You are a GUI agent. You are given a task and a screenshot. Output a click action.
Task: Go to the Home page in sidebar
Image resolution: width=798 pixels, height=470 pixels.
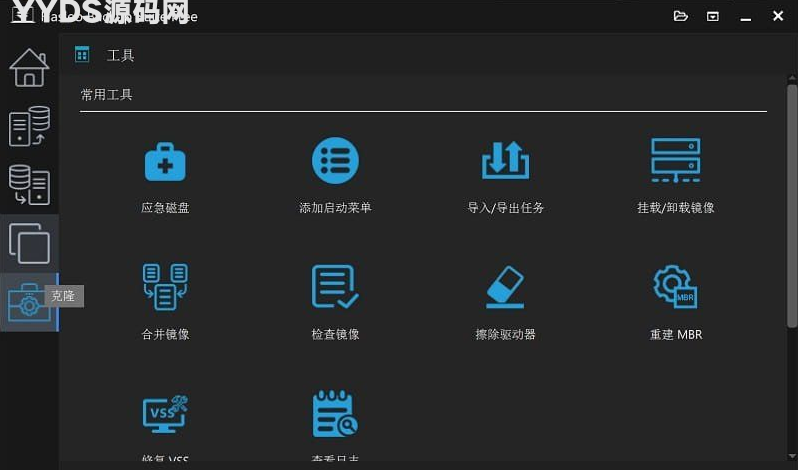(x=29, y=68)
